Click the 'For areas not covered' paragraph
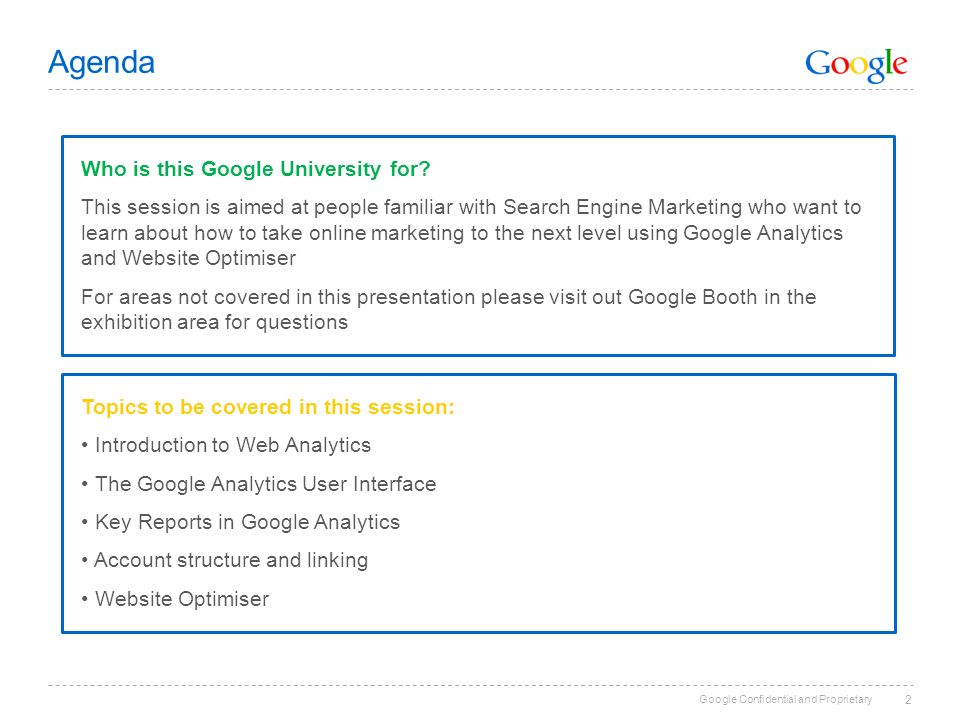Image resolution: width=960 pixels, height=720 pixels. [449, 310]
